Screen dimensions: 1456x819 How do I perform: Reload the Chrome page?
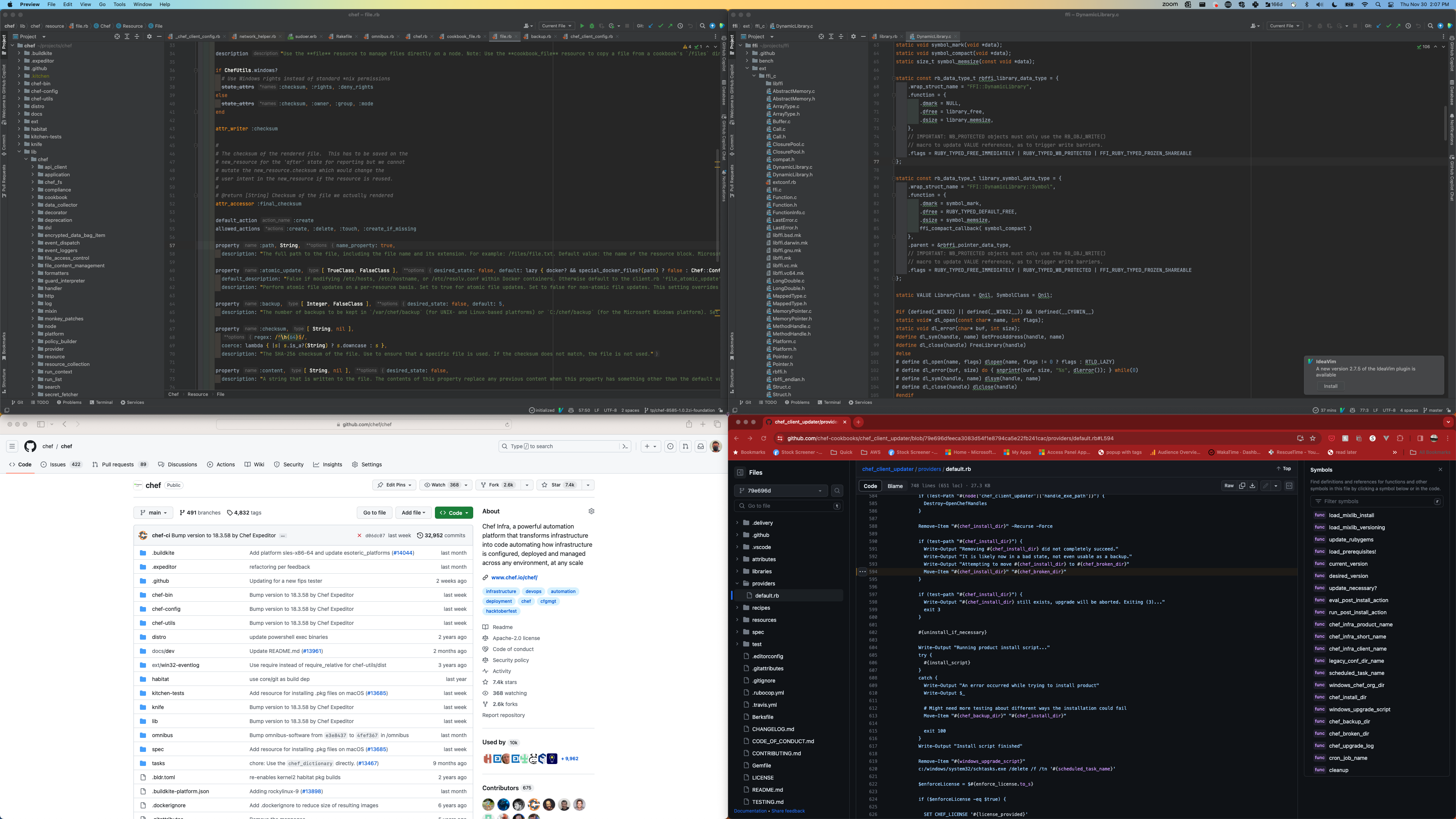tap(764, 438)
